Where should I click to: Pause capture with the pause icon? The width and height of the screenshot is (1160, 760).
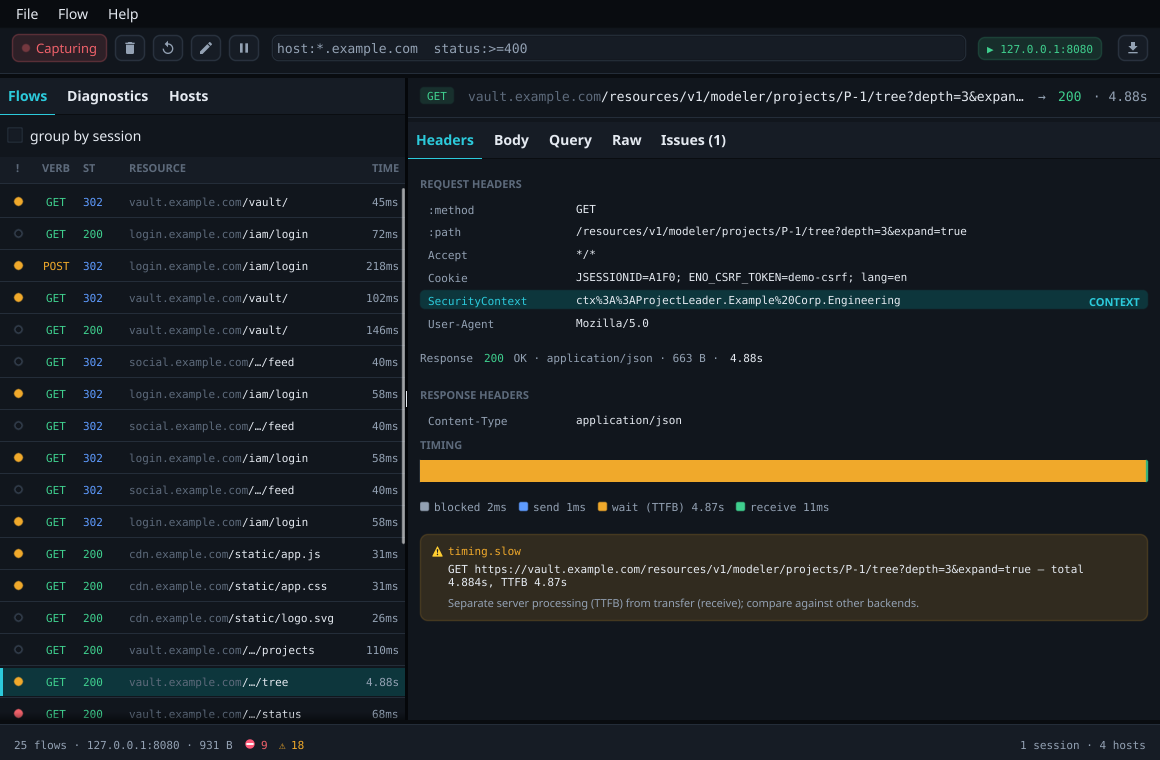(x=243, y=48)
